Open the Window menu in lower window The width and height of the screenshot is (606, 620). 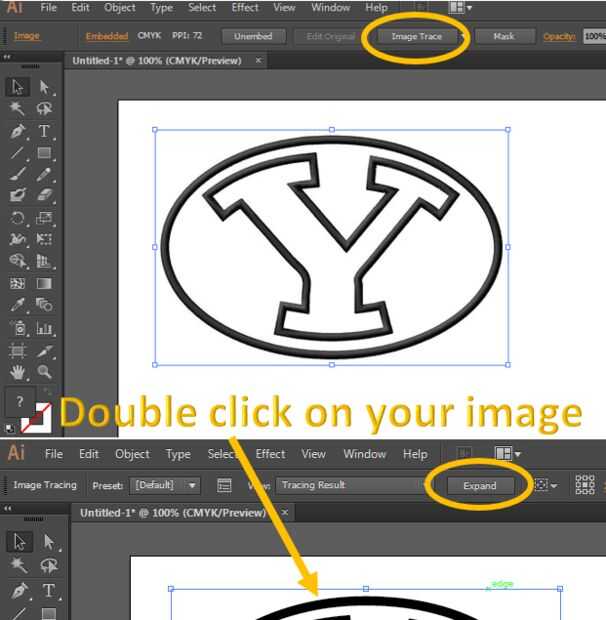point(364,454)
